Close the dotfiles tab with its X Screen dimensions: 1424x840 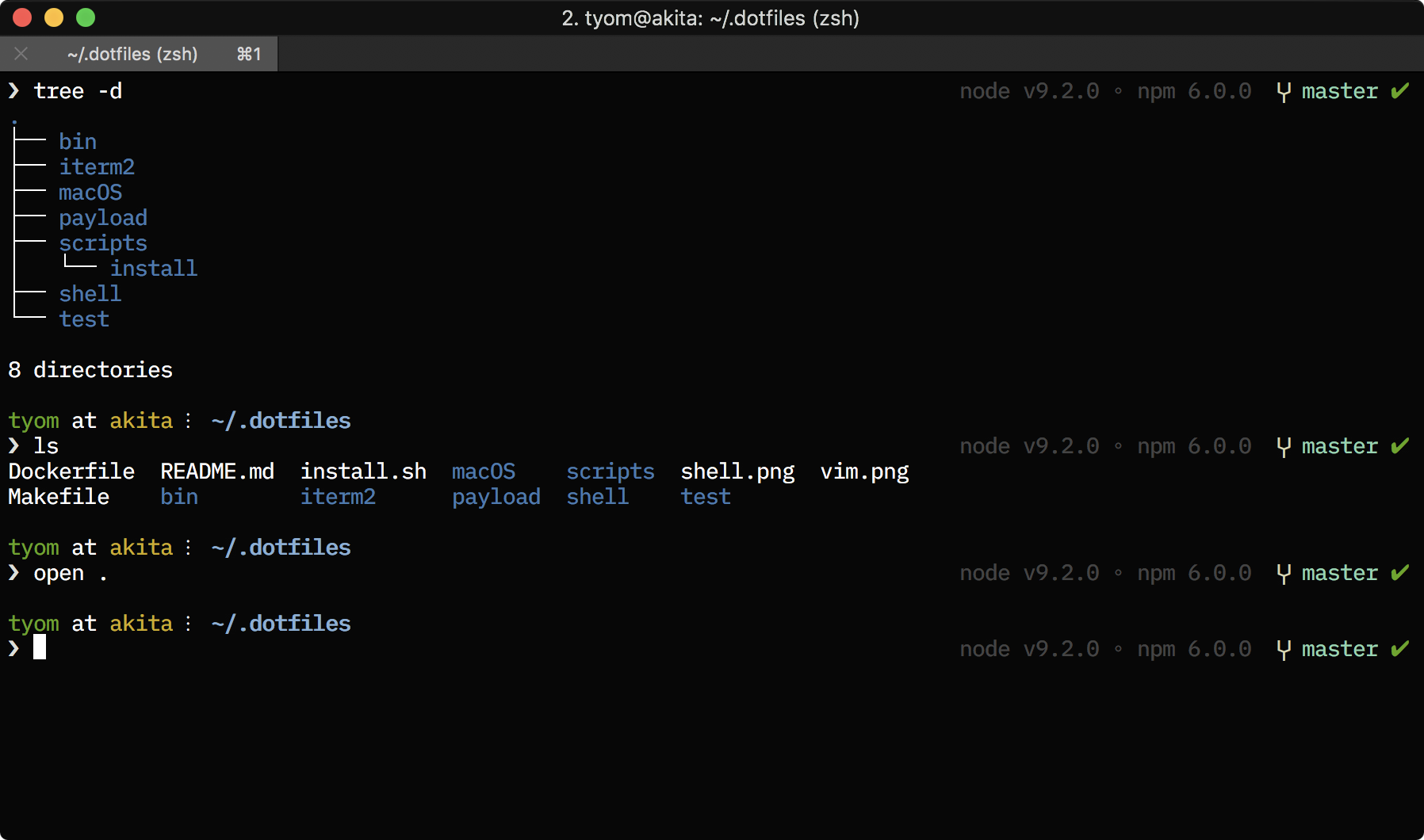point(21,54)
